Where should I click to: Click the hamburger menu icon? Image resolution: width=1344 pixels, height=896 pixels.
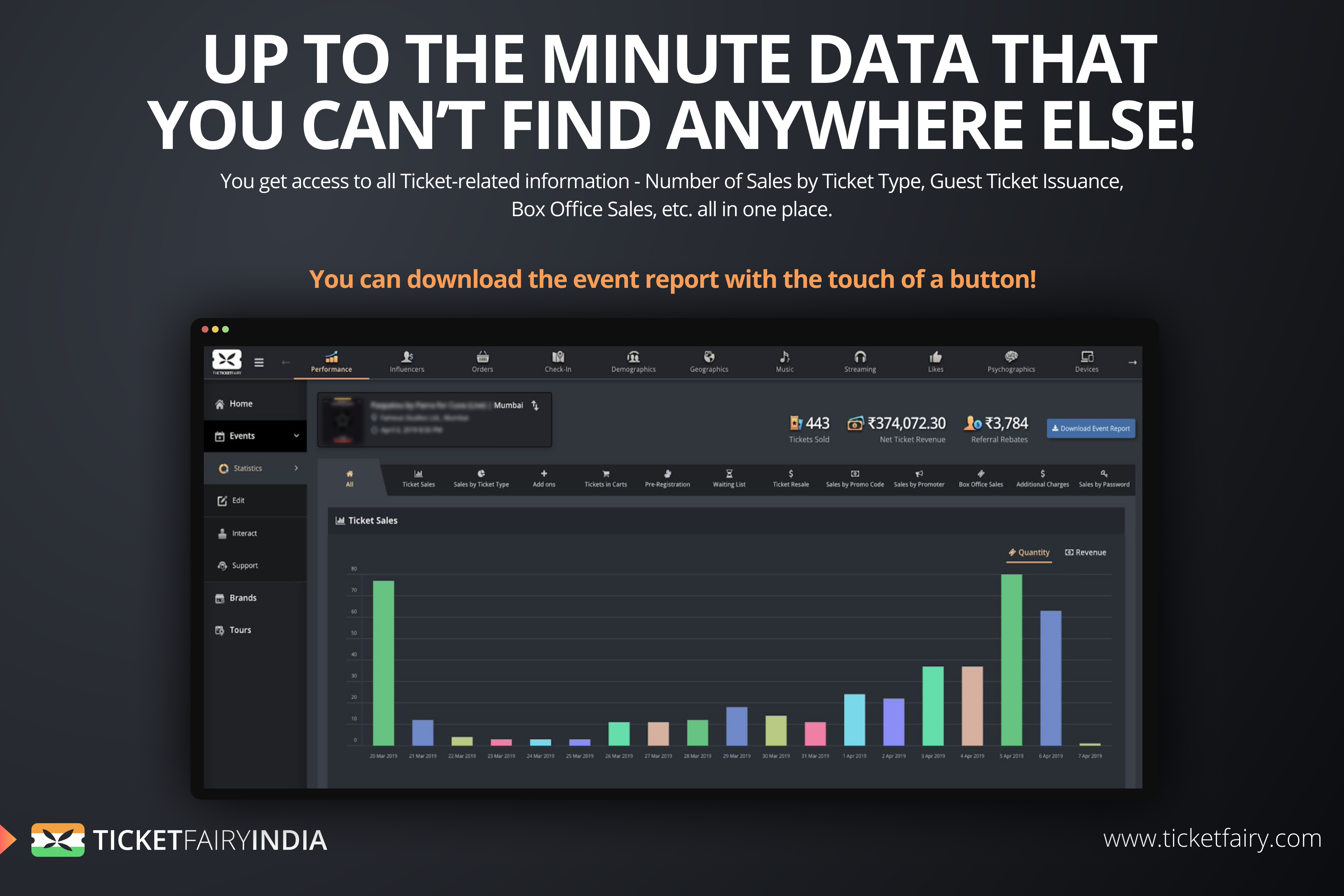click(259, 362)
